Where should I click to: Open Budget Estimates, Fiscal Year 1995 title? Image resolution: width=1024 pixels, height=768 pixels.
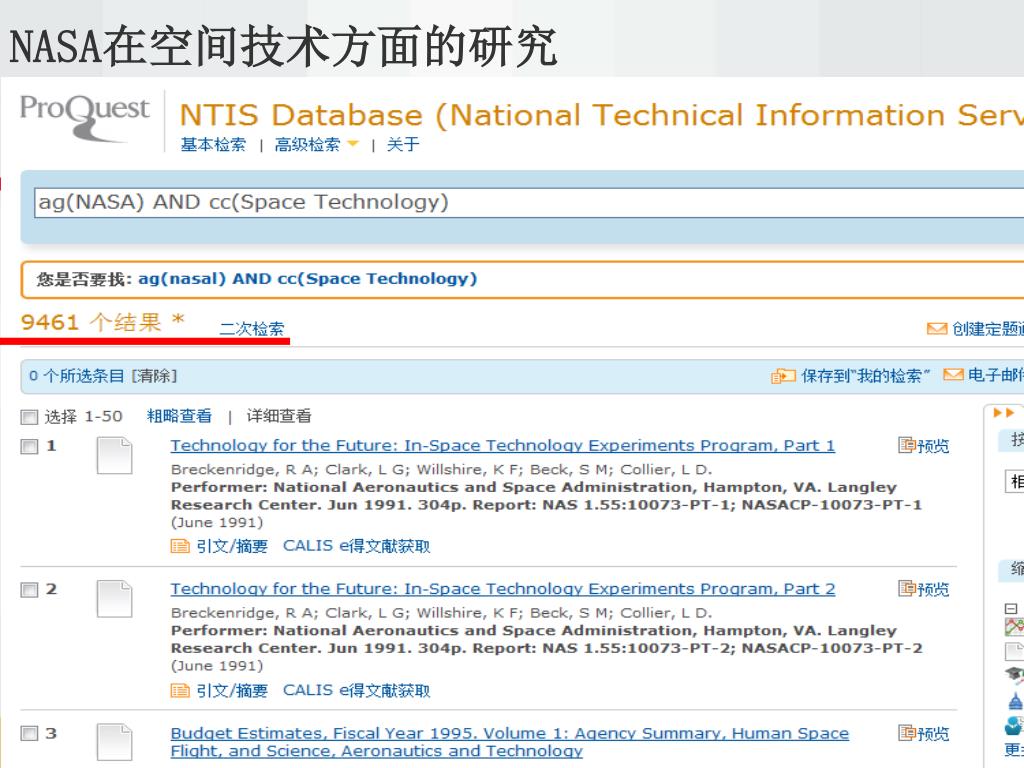click(509, 742)
